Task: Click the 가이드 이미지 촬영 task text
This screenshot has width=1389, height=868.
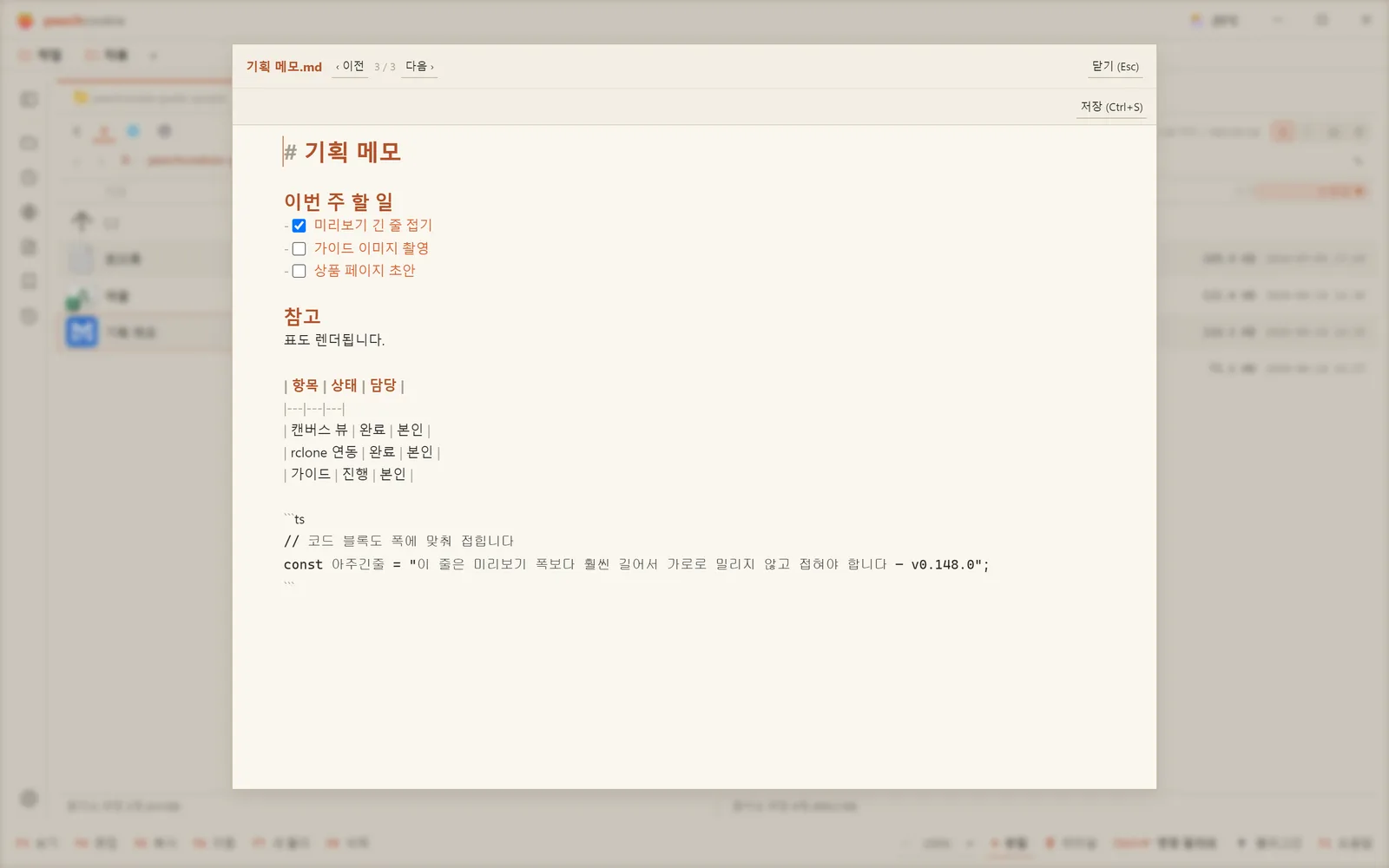Action: click(x=372, y=248)
